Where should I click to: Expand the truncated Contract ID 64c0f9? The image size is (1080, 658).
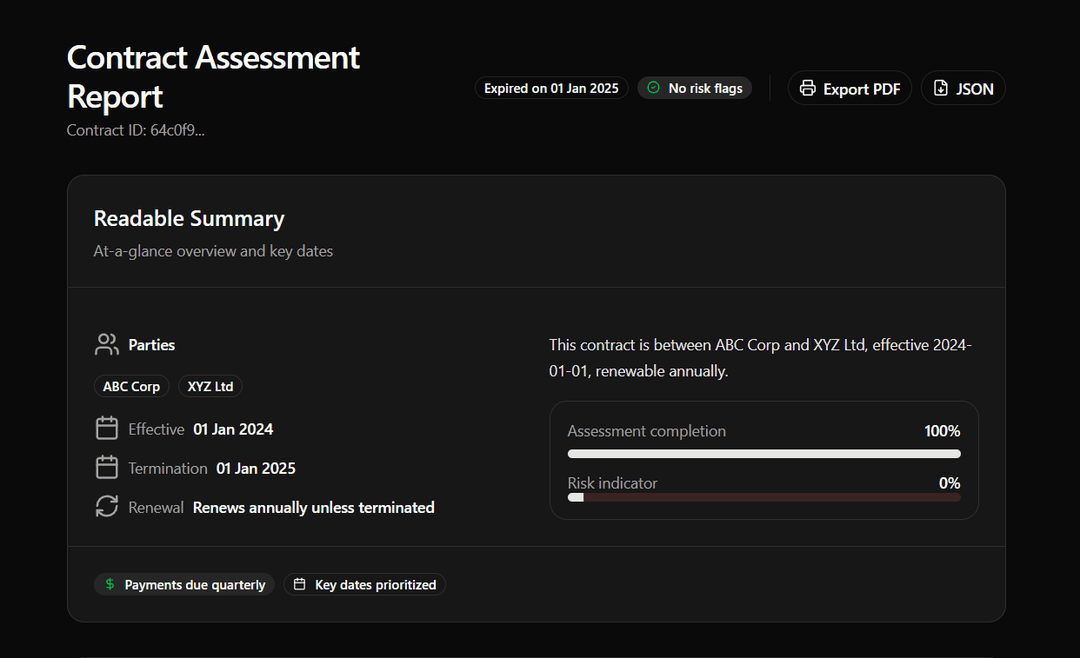coord(135,130)
